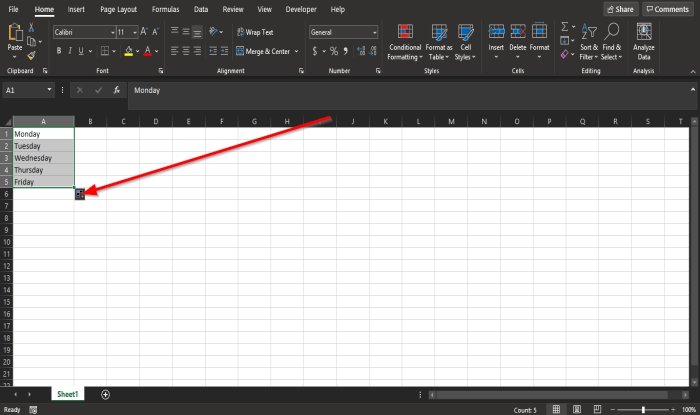Viewport: 700px width, 415px height.
Task: Select the Format Painter brush icon
Action: click(32, 56)
